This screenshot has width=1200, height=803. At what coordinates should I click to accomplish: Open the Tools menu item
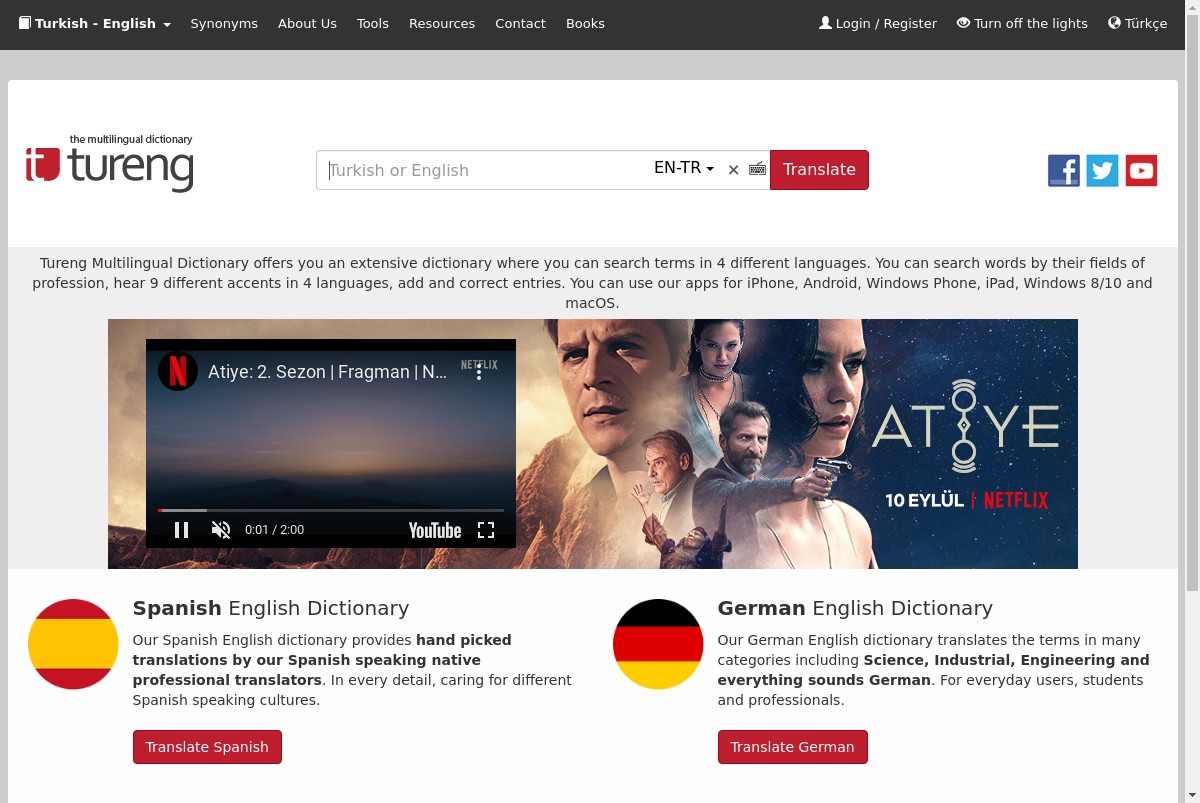373,23
